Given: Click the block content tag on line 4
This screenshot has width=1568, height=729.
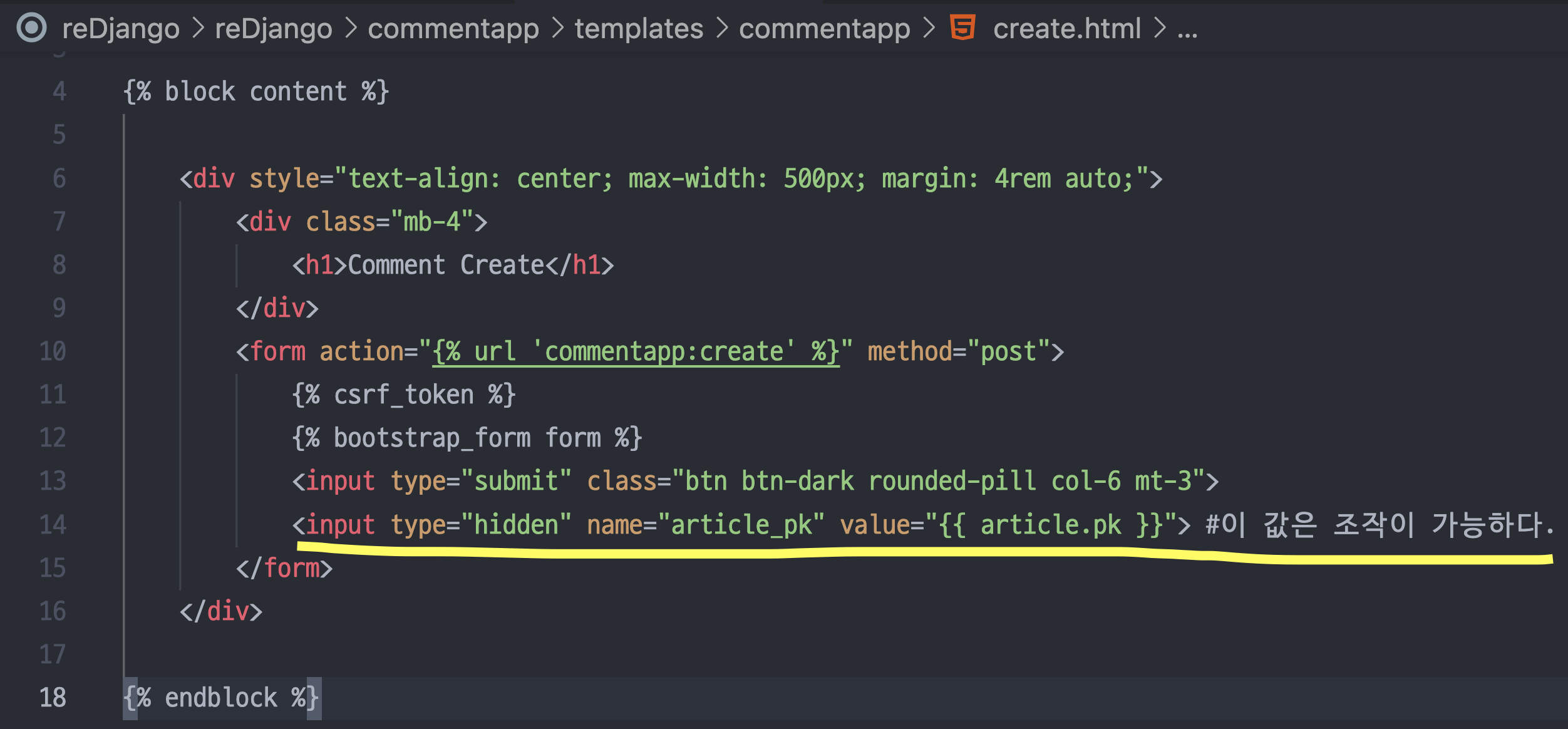Looking at the screenshot, I should tap(255, 92).
